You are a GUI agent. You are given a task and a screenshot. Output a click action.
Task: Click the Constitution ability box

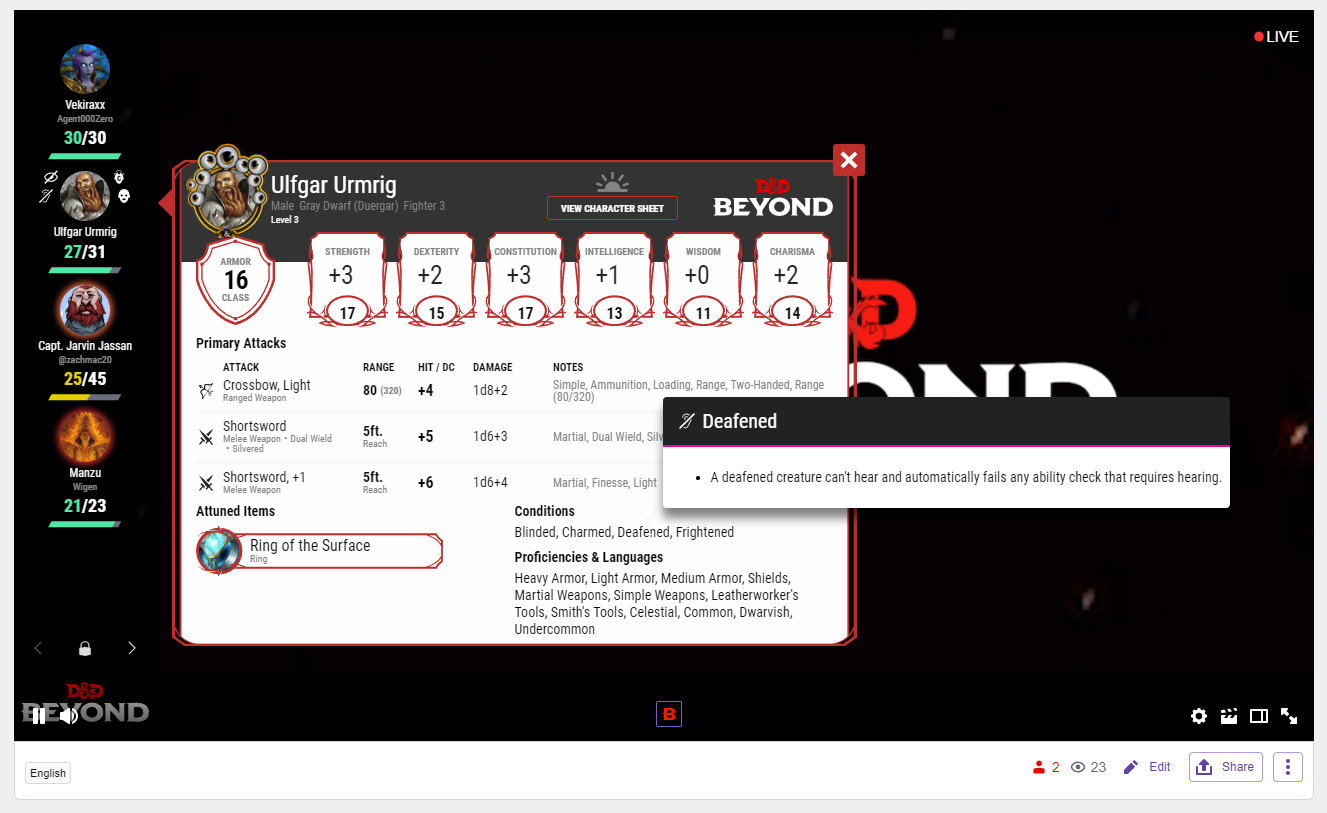click(525, 280)
